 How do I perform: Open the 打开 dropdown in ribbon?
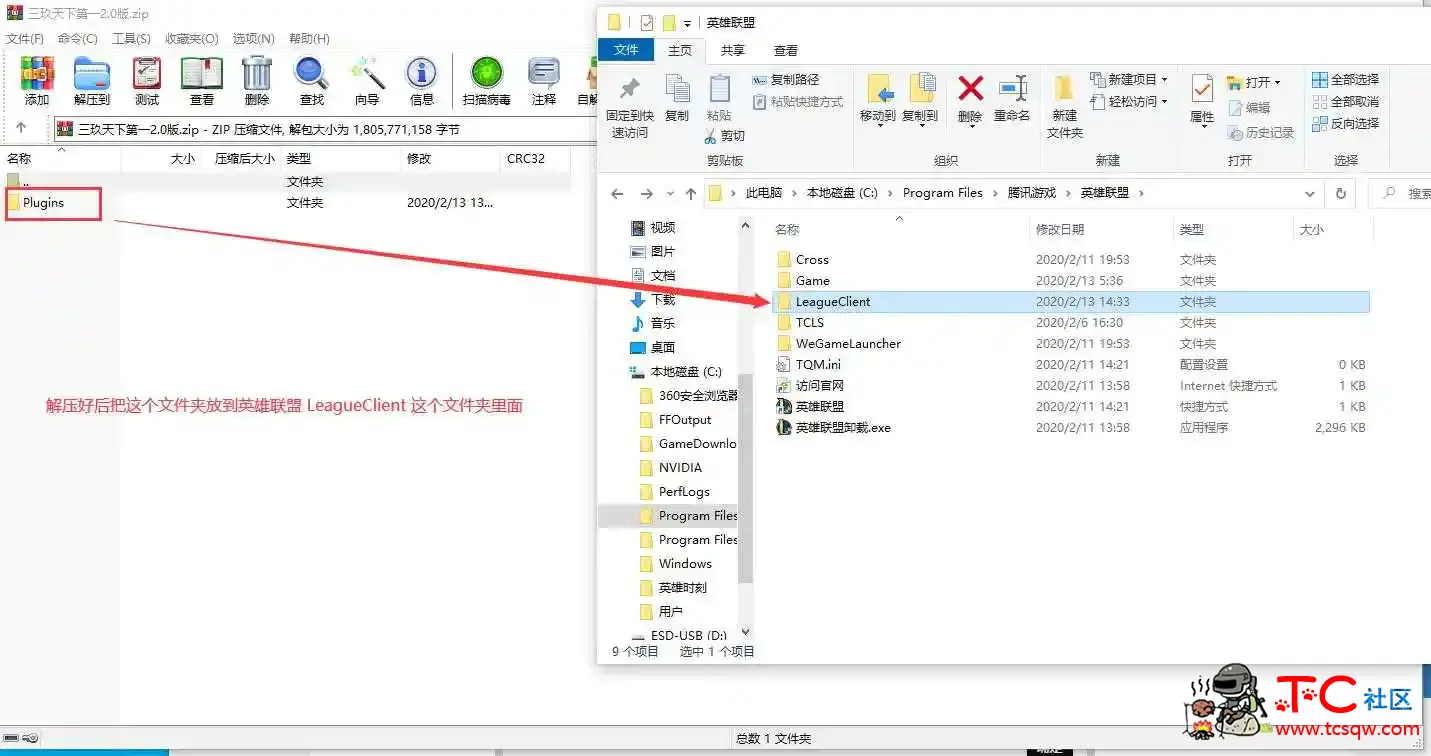point(1254,82)
